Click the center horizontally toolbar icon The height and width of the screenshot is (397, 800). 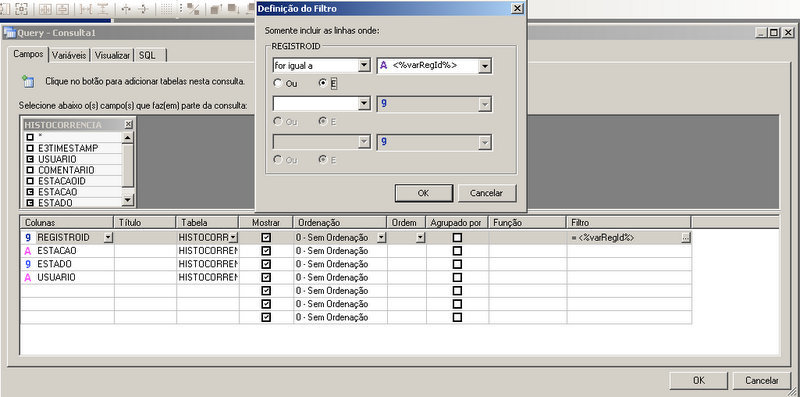point(126,8)
